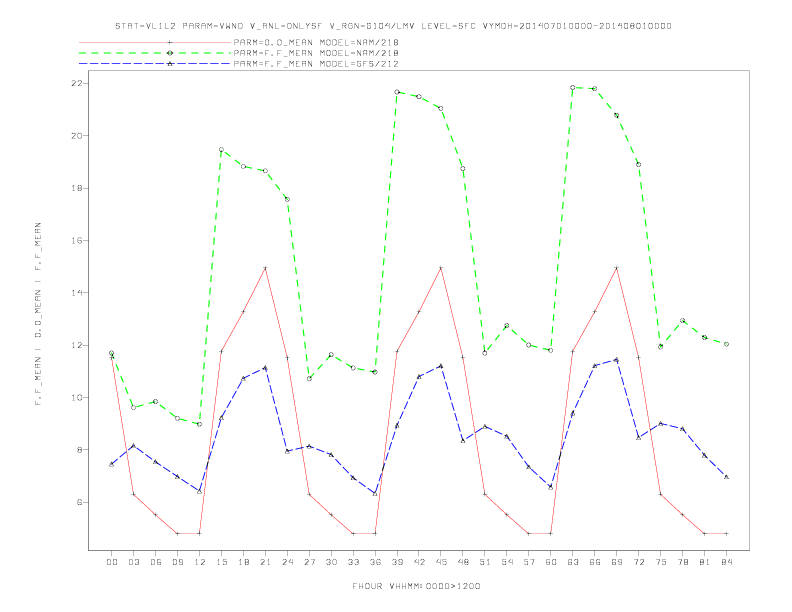Select legend entry PARM=O.O_MEAN MODEL=NAM/218

(316, 42)
